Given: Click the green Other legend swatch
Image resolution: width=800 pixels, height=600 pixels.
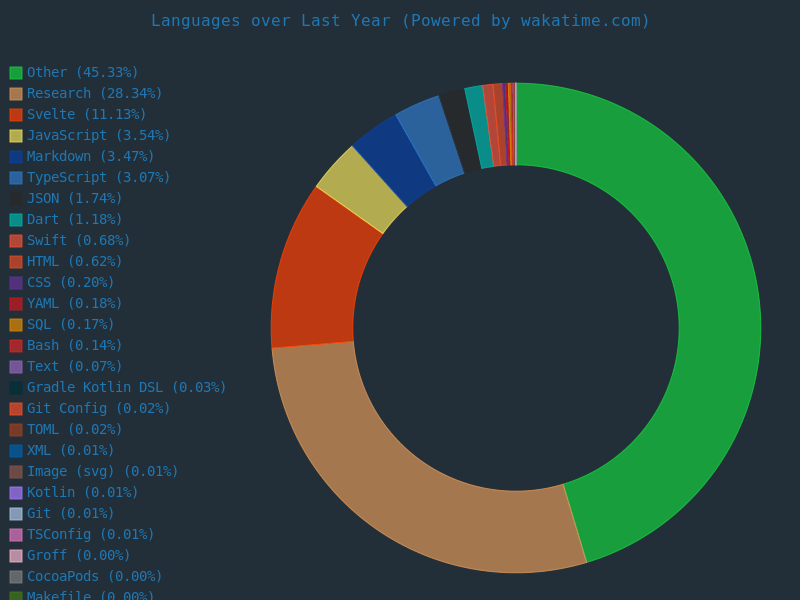Looking at the screenshot, I should point(16,73).
